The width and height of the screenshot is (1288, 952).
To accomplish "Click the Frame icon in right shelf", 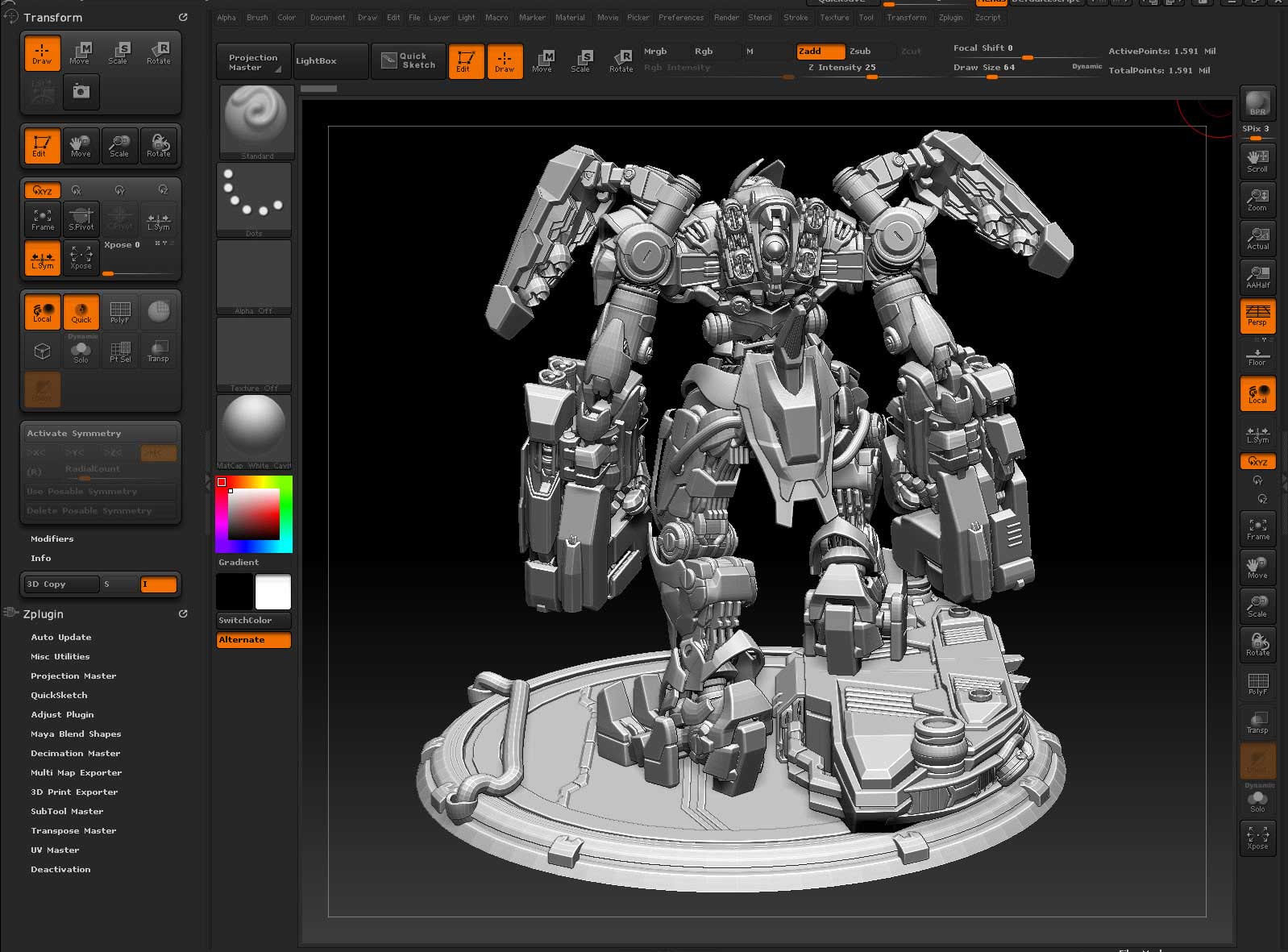I will [x=1257, y=529].
